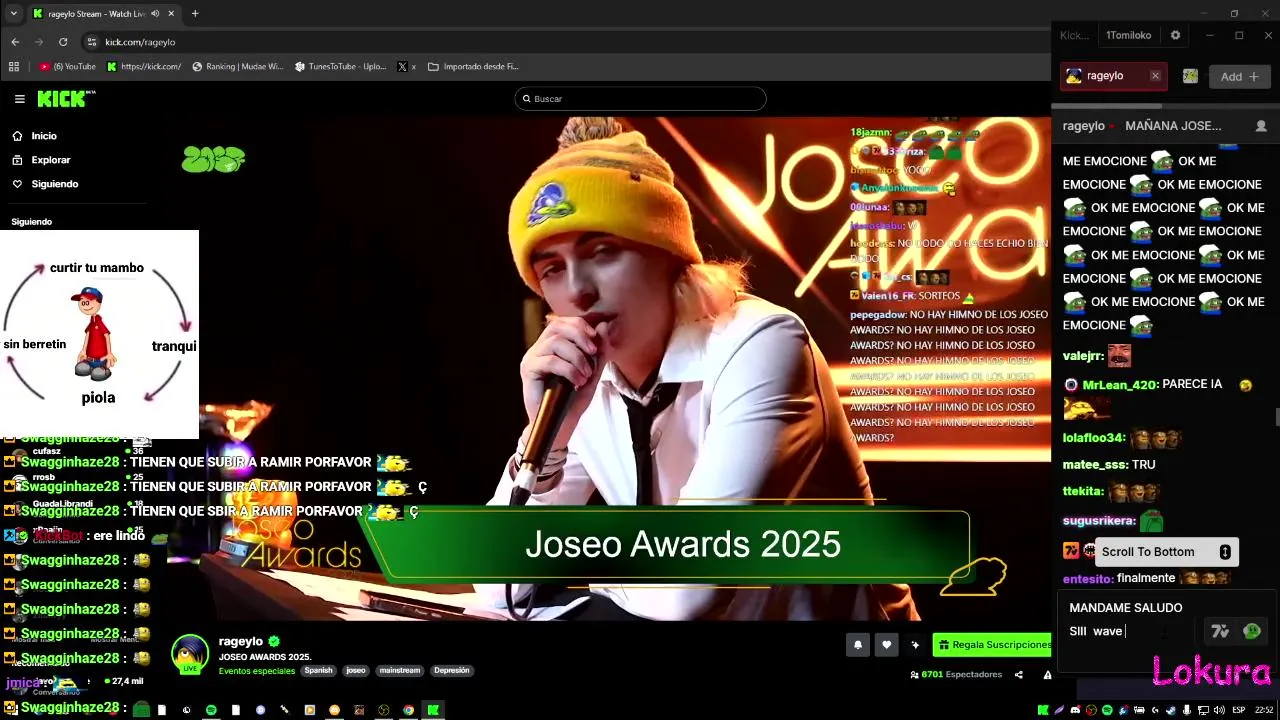This screenshot has height=720, width=1280.
Task: Select the Depresión stream tag
Action: [x=451, y=671]
